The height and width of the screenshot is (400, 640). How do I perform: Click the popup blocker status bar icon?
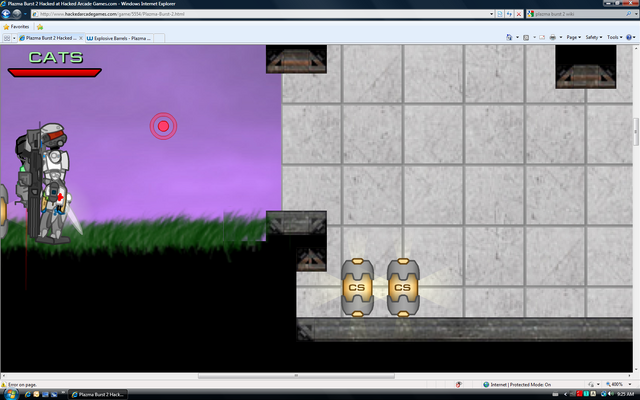(459, 384)
